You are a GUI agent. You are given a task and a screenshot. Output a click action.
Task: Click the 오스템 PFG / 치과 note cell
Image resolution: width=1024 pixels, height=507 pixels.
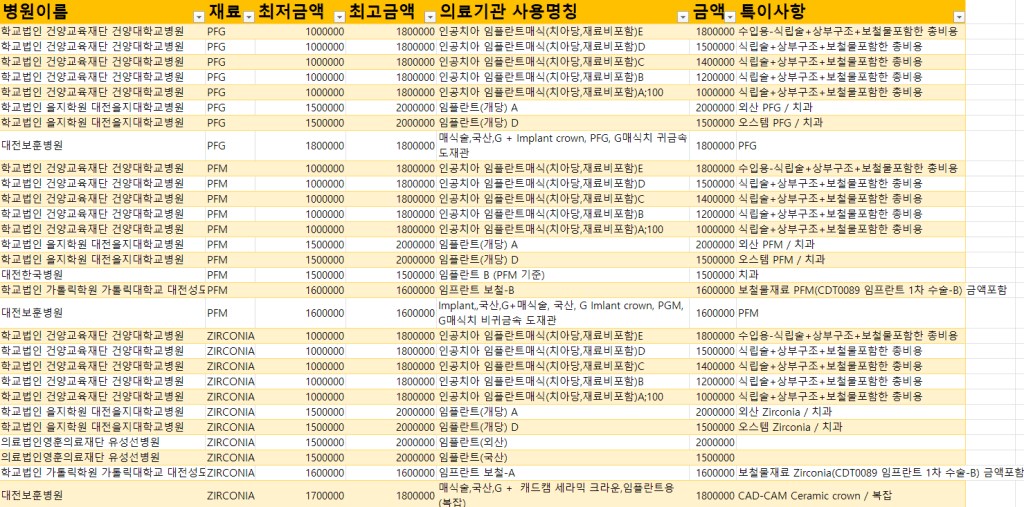coord(851,123)
